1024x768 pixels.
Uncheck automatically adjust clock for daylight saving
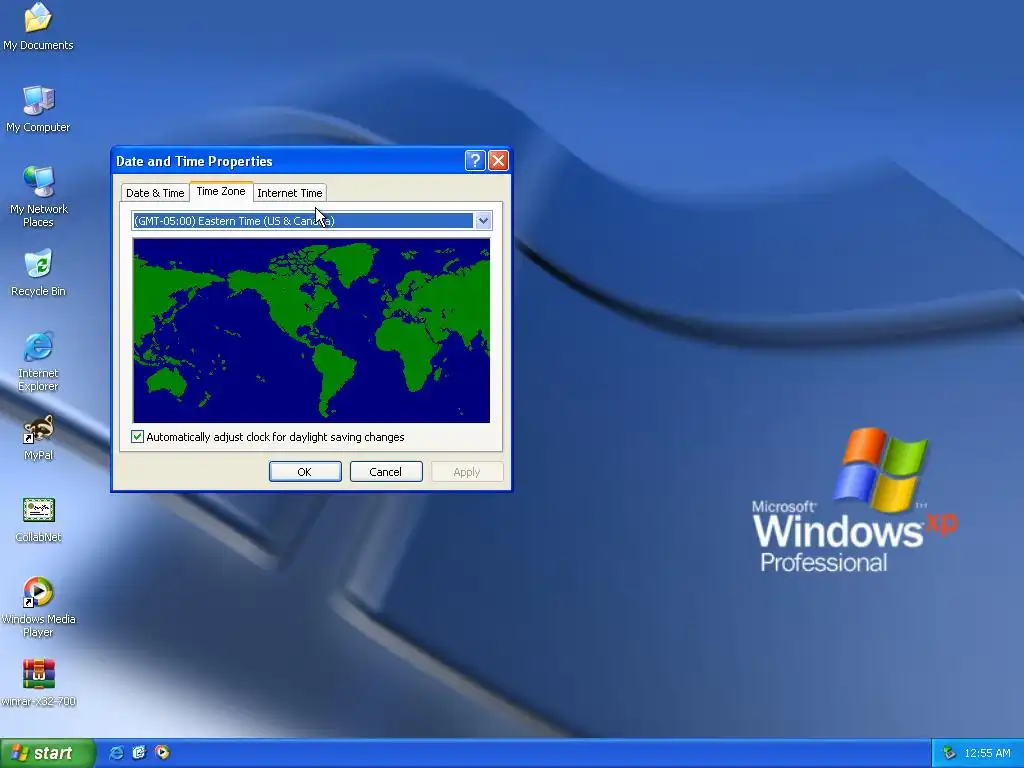[137, 437]
